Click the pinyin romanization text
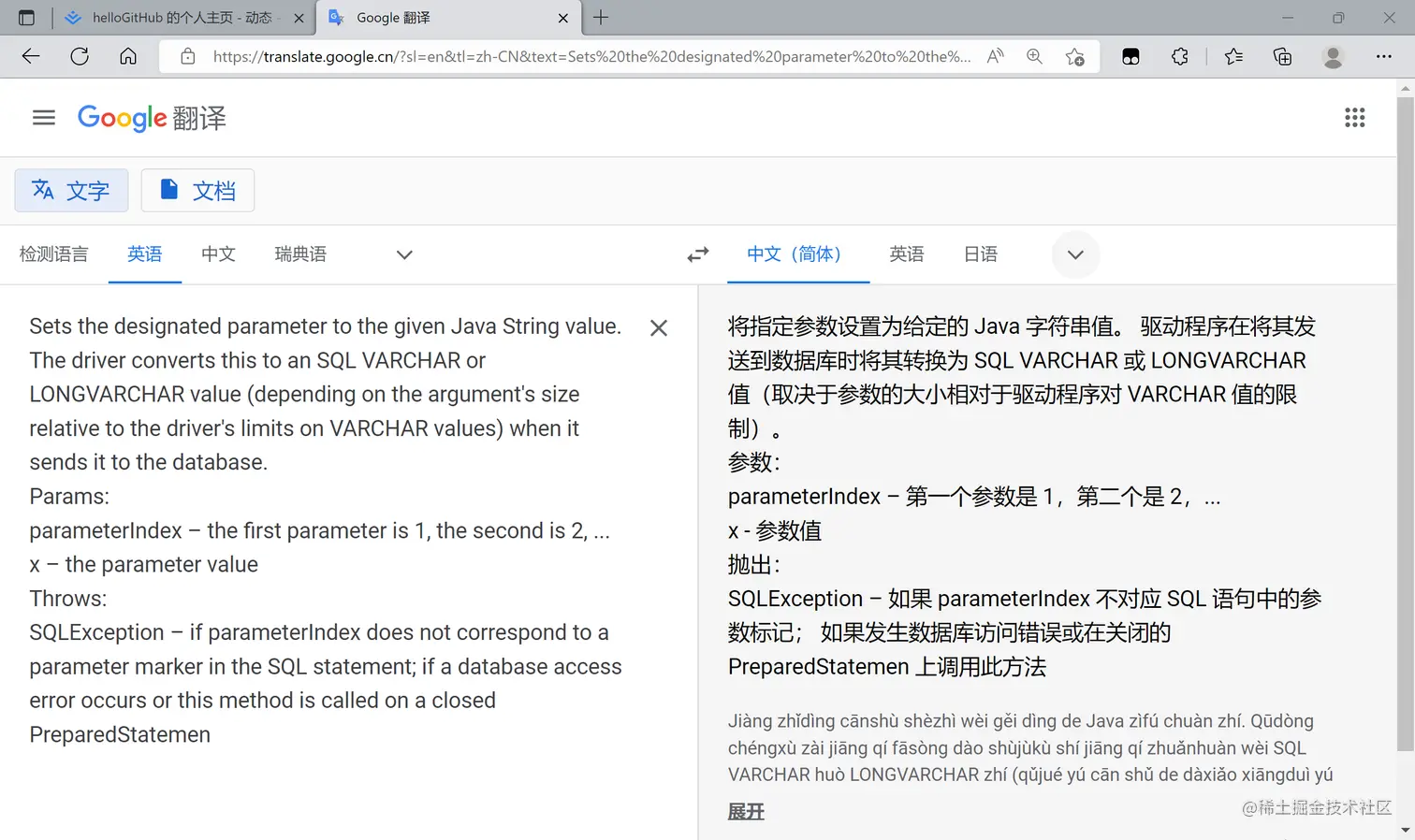 click(1030, 747)
